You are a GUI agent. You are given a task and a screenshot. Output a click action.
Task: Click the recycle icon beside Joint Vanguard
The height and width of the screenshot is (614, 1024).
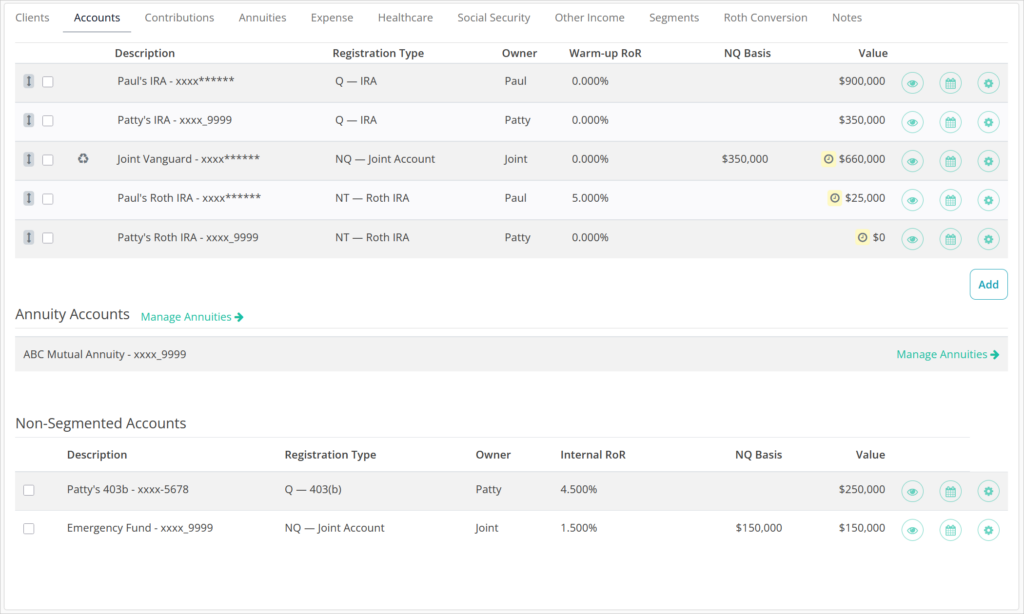pos(83,159)
